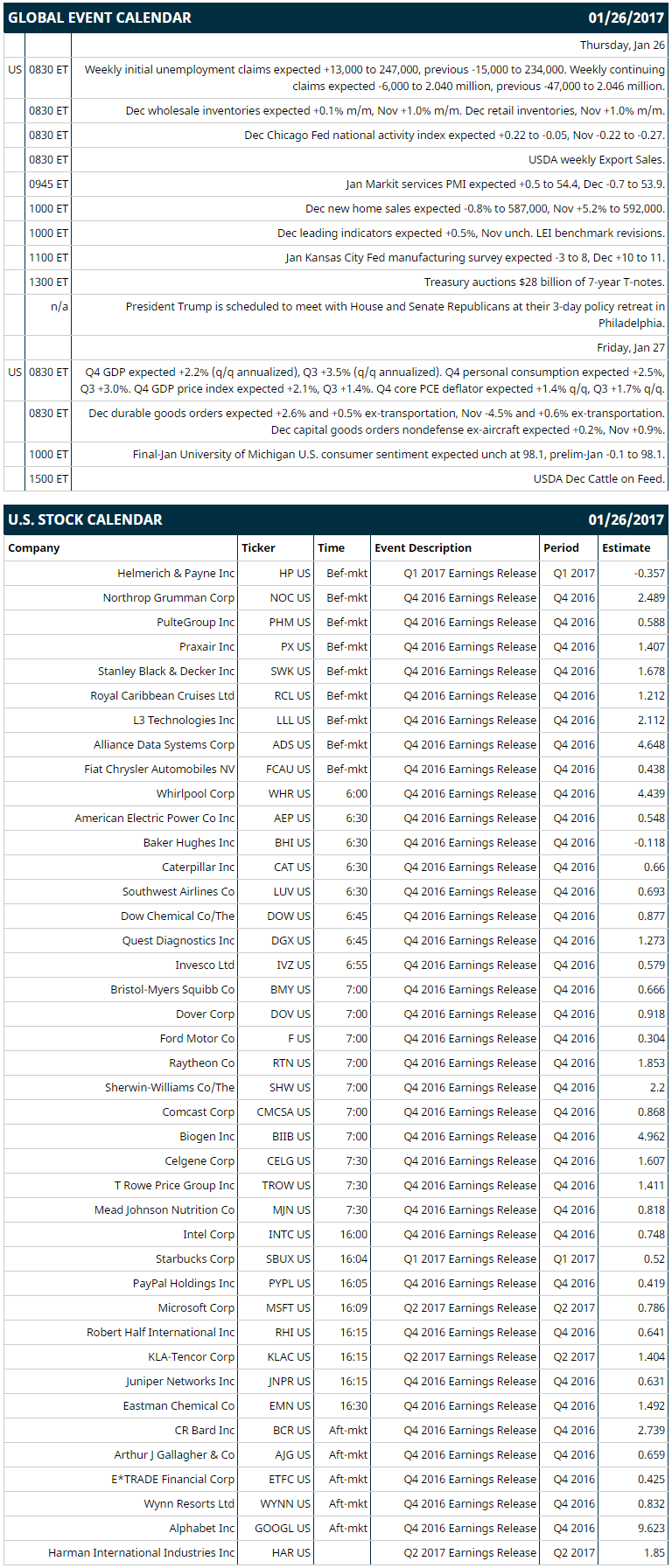Click the Treasury auctions 7-year T-notes event
Screen dimensions: 672x1568
click(544, 282)
